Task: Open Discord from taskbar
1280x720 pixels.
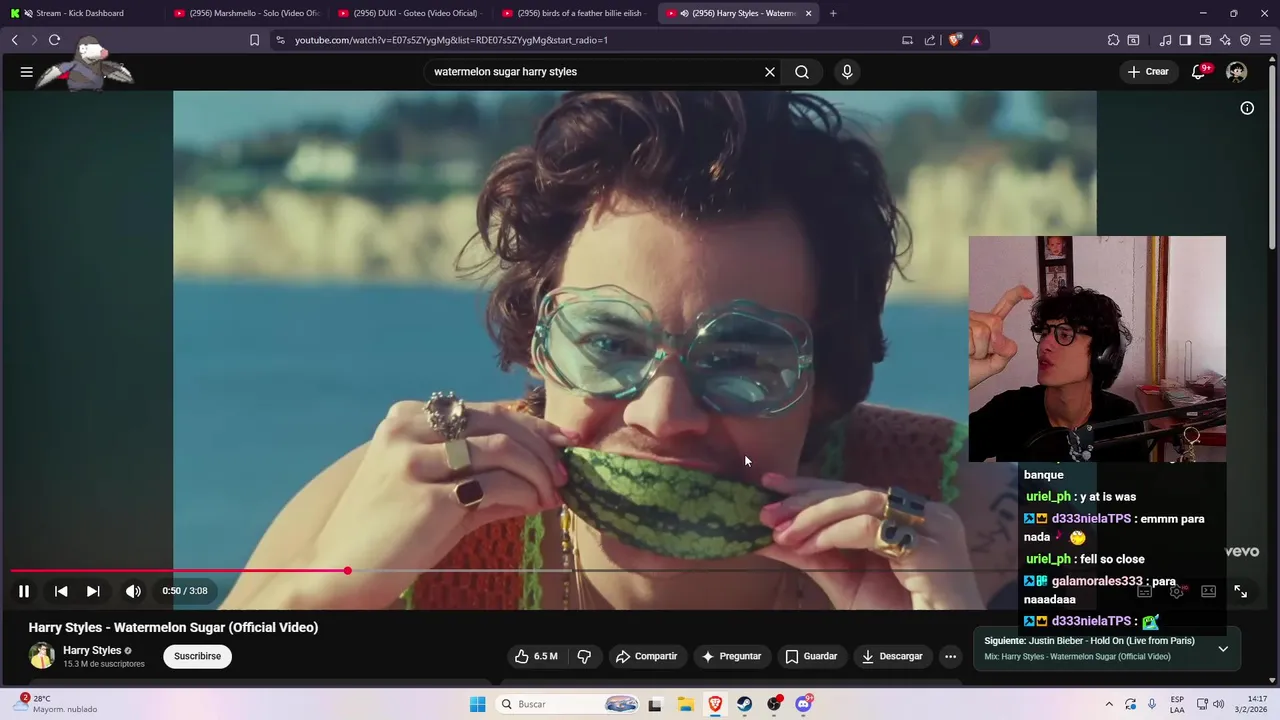Action: tap(804, 704)
